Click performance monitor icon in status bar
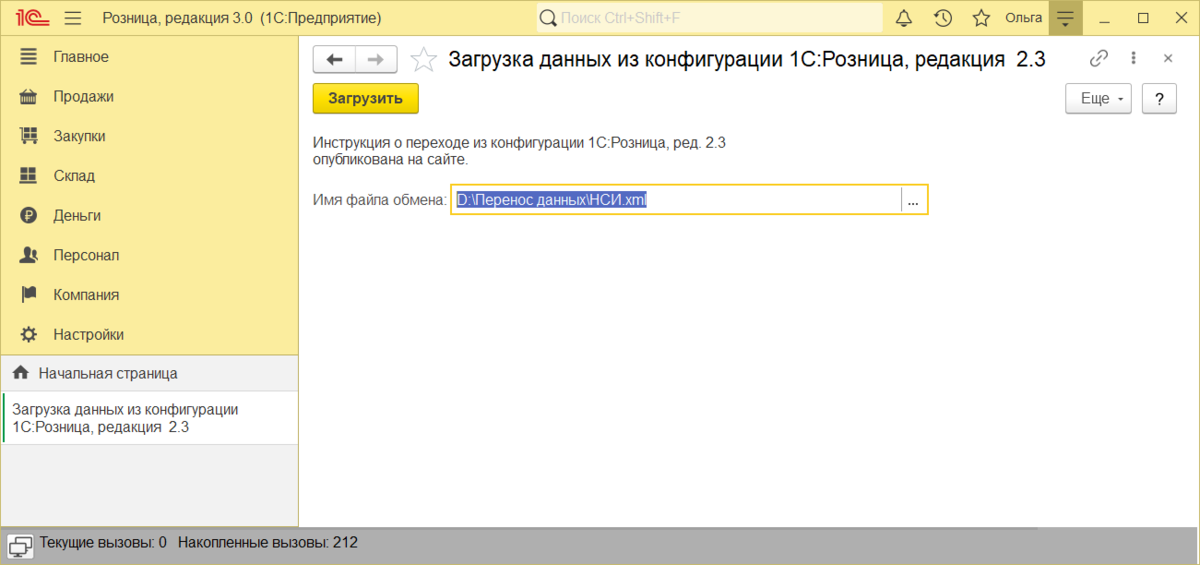1200x565 pixels. (x=20, y=545)
